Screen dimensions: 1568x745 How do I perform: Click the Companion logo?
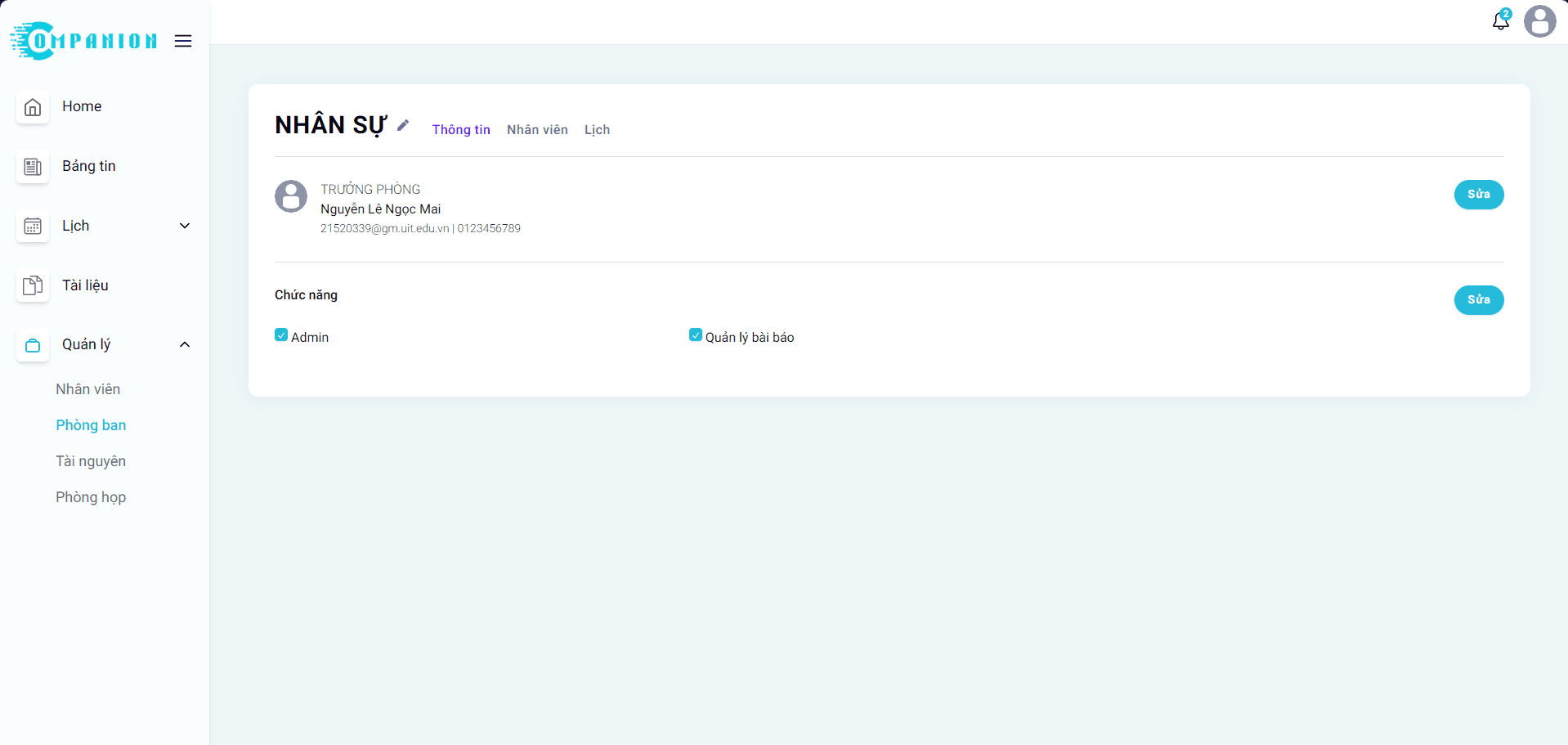pyautogui.click(x=83, y=40)
